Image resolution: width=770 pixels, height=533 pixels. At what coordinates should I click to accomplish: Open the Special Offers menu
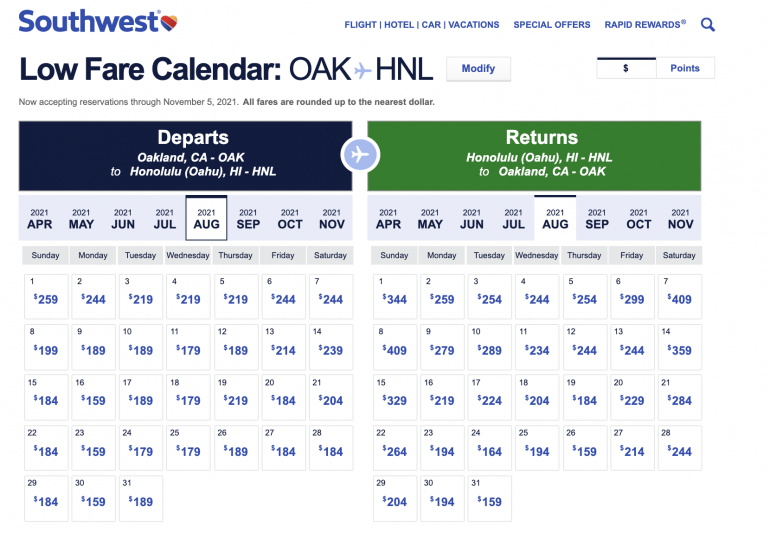click(551, 25)
